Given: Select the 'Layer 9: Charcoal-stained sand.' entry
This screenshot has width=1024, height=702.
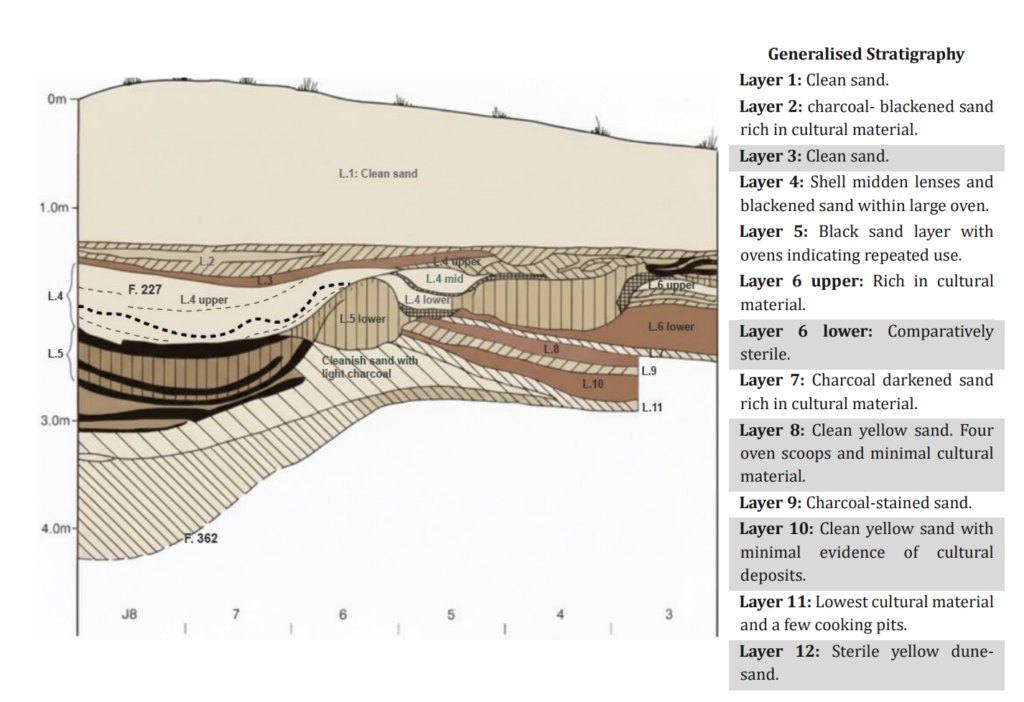Looking at the screenshot, I should (x=855, y=503).
